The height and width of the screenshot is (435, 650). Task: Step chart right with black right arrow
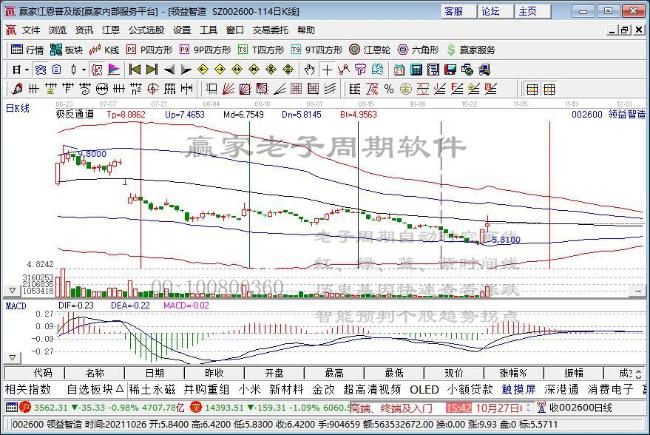[186, 70]
